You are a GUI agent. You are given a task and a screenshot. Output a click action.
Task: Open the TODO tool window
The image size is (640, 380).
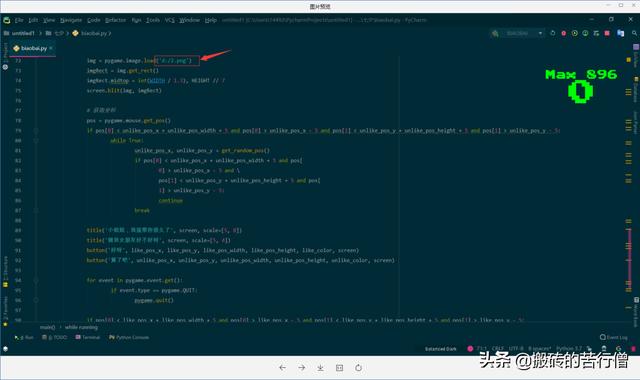pos(55,338)
